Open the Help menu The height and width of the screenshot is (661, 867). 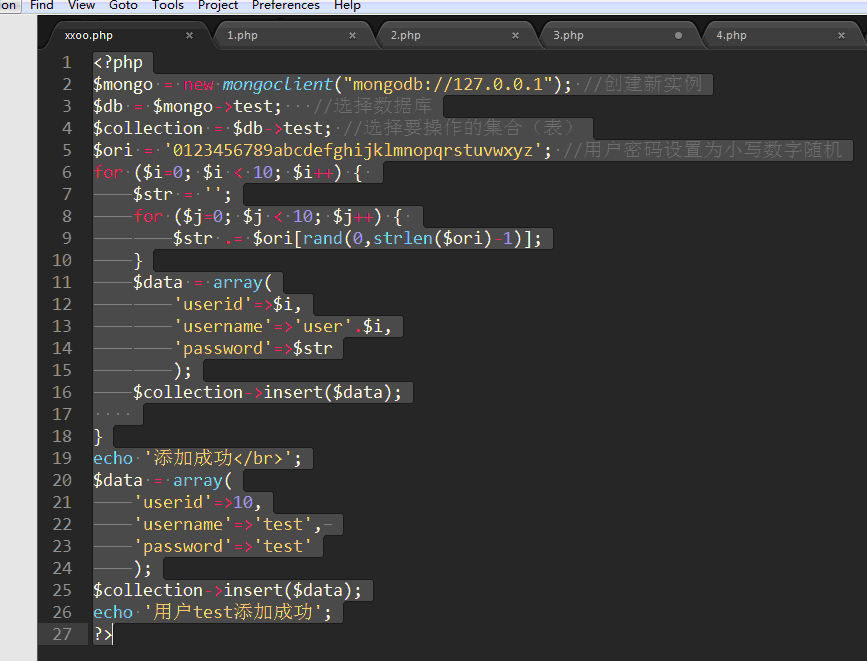click(347, 5)
